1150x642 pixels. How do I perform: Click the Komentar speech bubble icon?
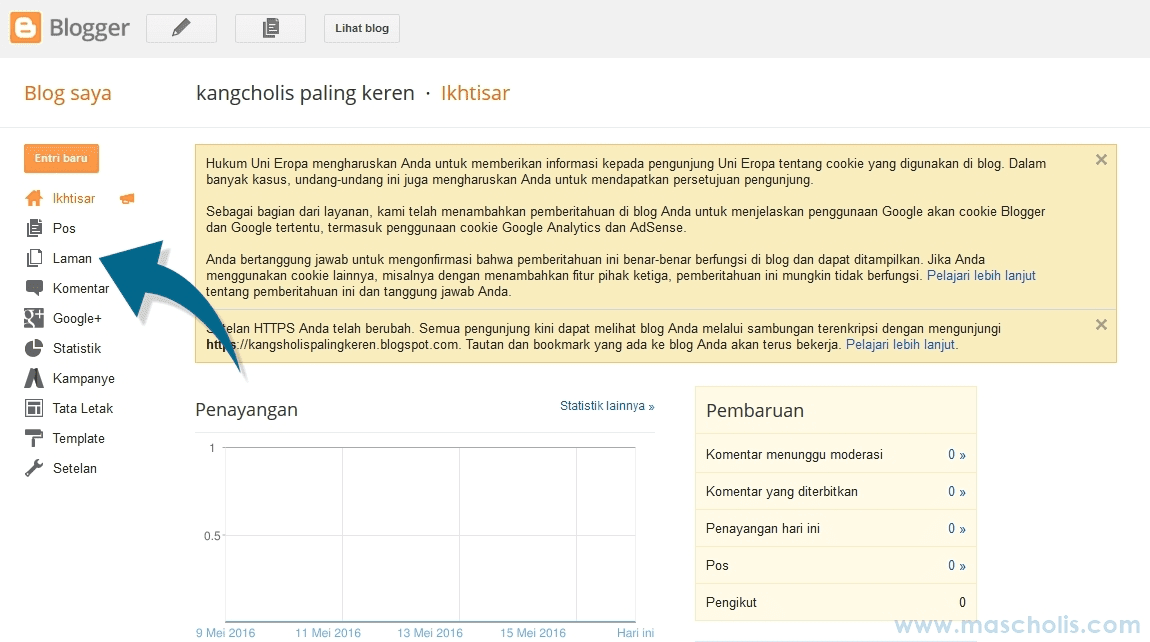(33, 288)
